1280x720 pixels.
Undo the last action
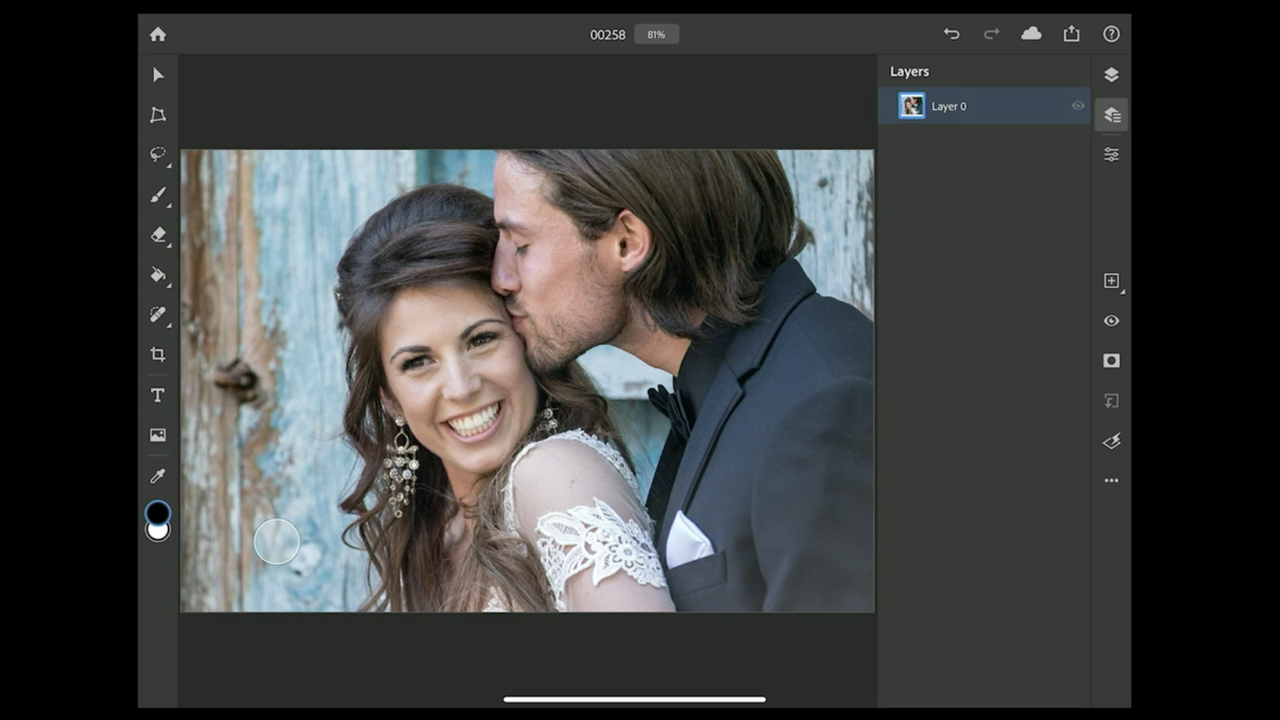[x=951, y=34]
